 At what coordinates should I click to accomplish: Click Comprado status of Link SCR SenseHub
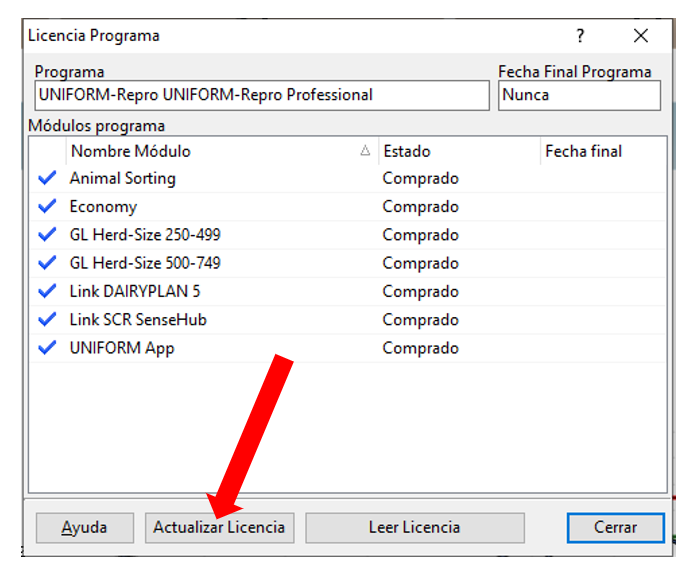tap(421, 320)
